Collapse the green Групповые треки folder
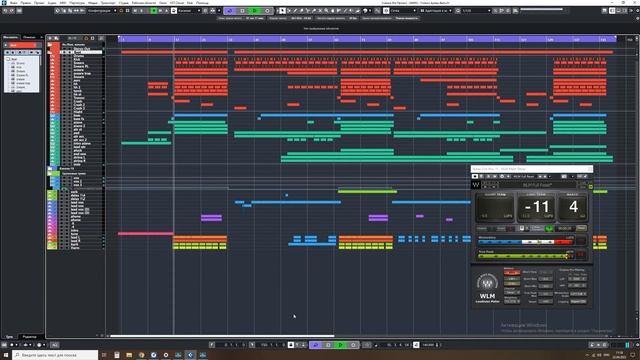 pos(50,173)
